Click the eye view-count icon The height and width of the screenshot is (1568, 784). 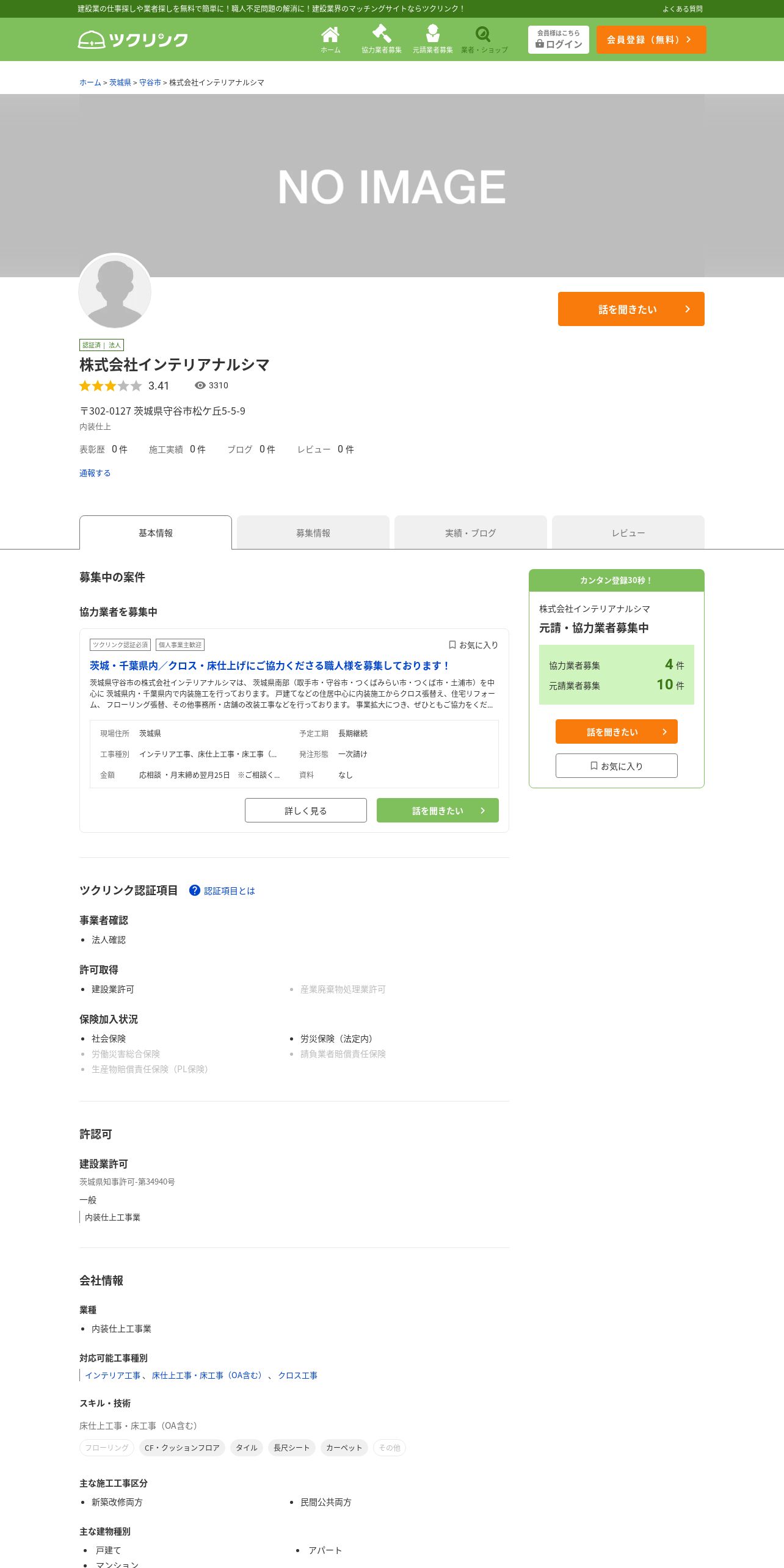coord(200,385)
